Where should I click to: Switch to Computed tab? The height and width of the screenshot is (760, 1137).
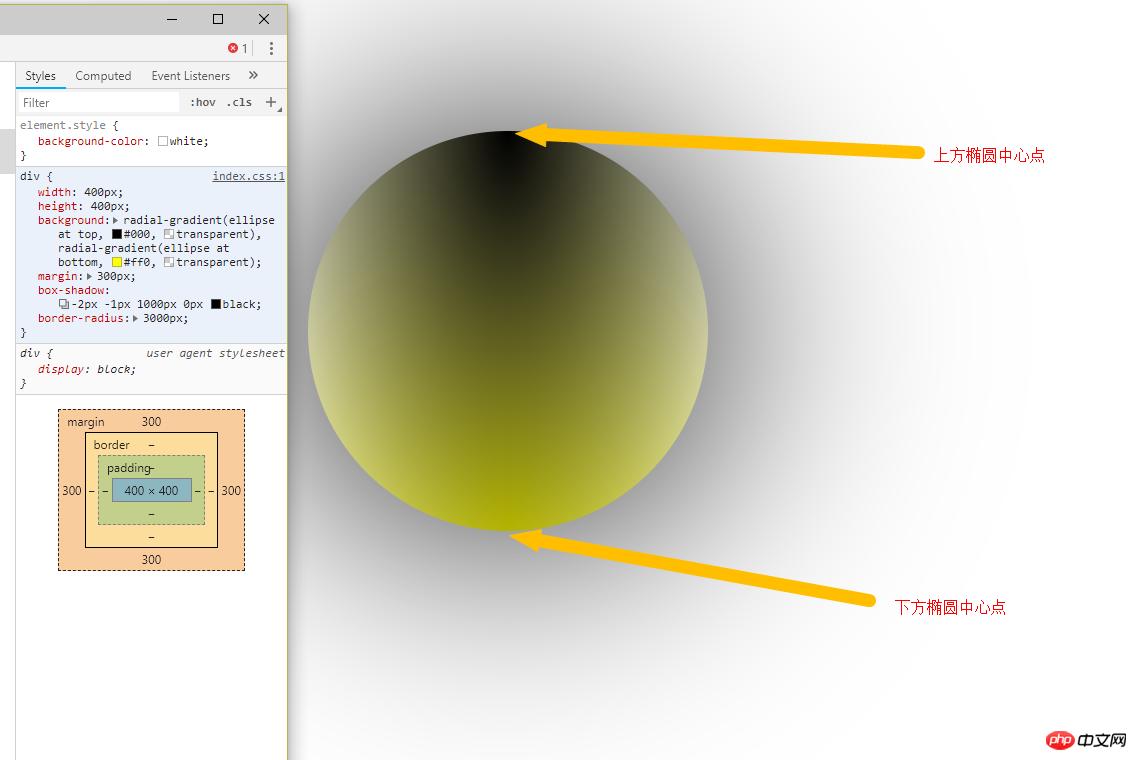point(103,75)
